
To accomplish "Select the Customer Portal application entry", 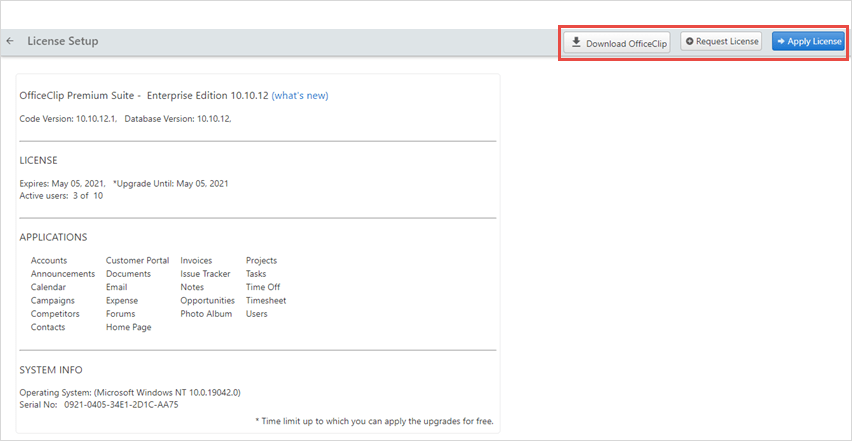I will [x=137, y=261].
